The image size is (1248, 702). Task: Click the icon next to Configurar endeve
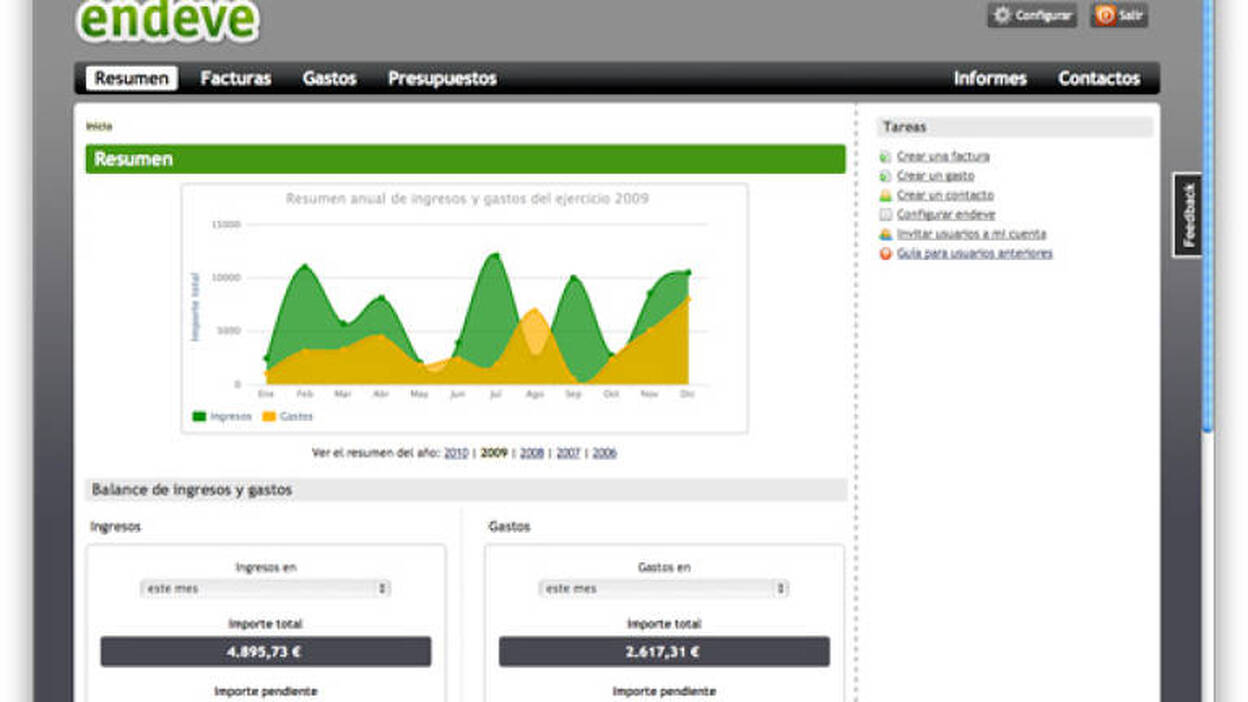885,215
